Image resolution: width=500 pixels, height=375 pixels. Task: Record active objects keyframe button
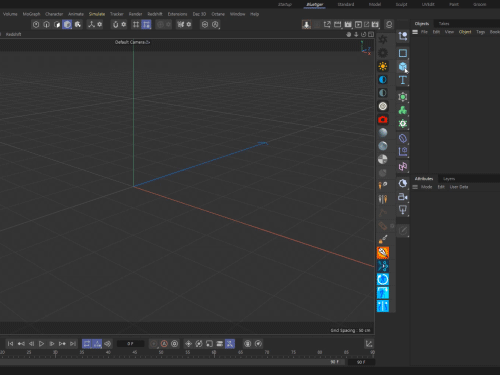pyautogui.click(x=154, y=344)
